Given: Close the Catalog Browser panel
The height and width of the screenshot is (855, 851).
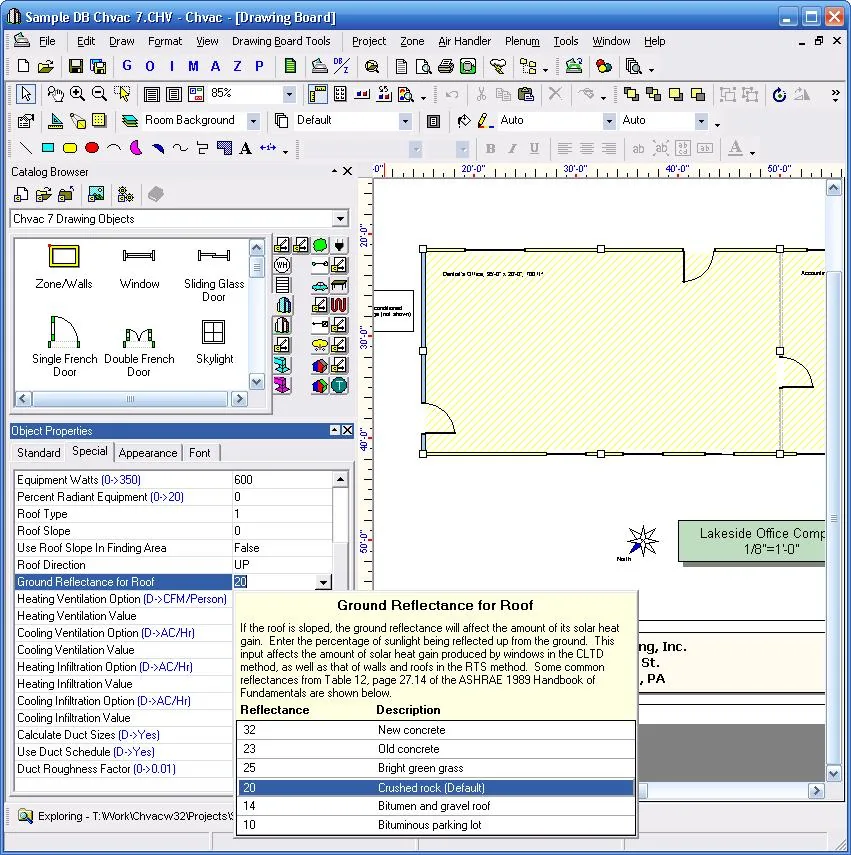Looking at the screenshot, I should coord(347,171).
